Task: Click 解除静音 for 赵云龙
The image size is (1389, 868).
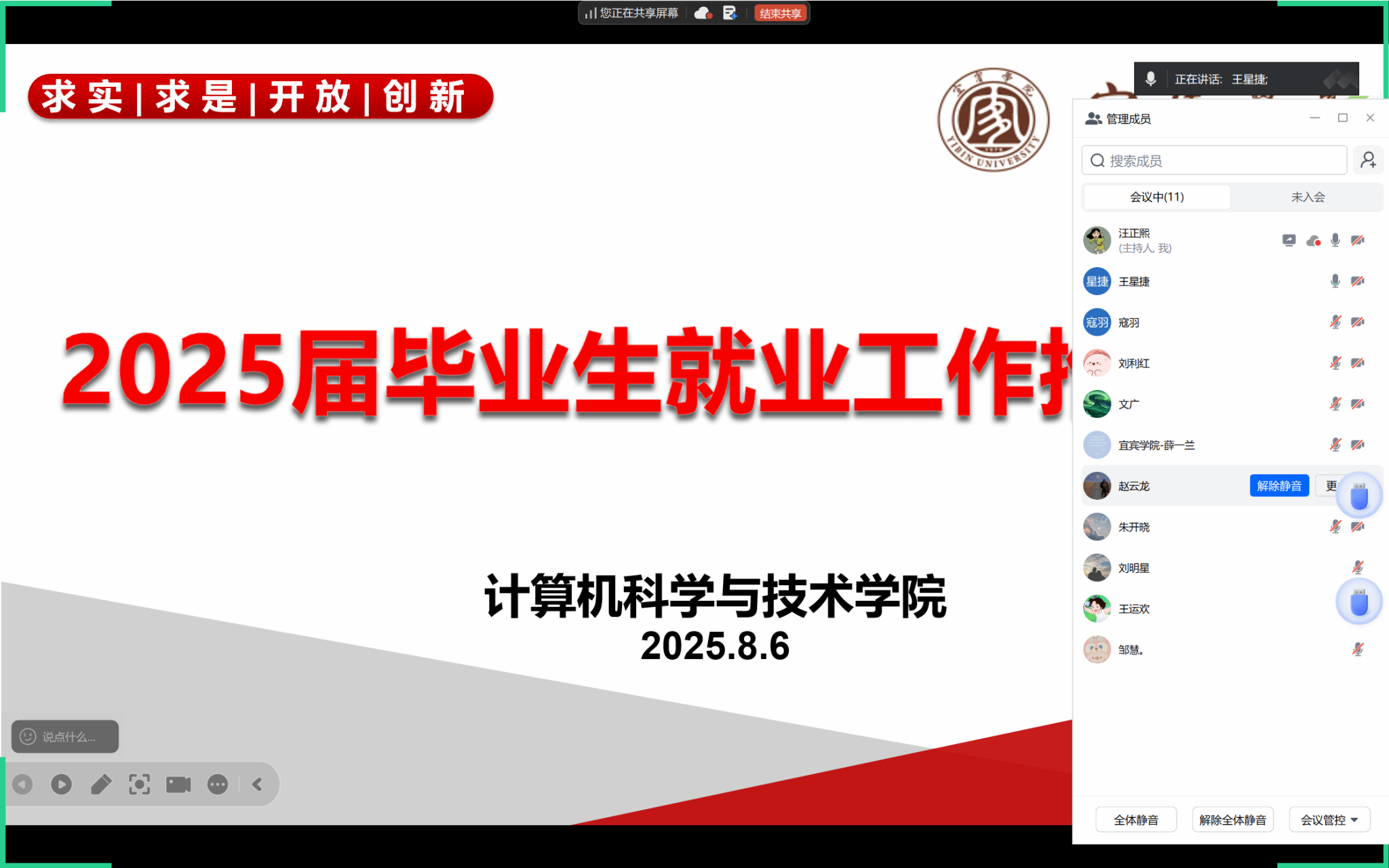Action: [x=1278, y=486]
